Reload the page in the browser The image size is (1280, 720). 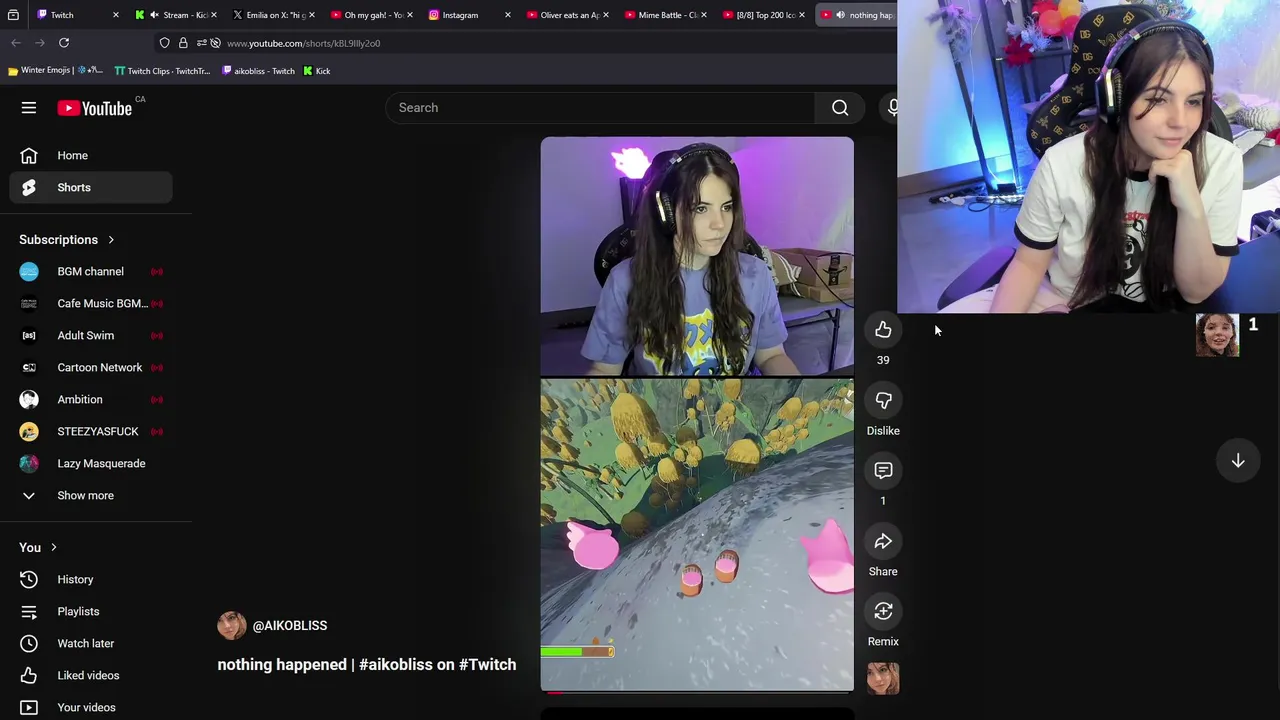click(x=64, y=43)
